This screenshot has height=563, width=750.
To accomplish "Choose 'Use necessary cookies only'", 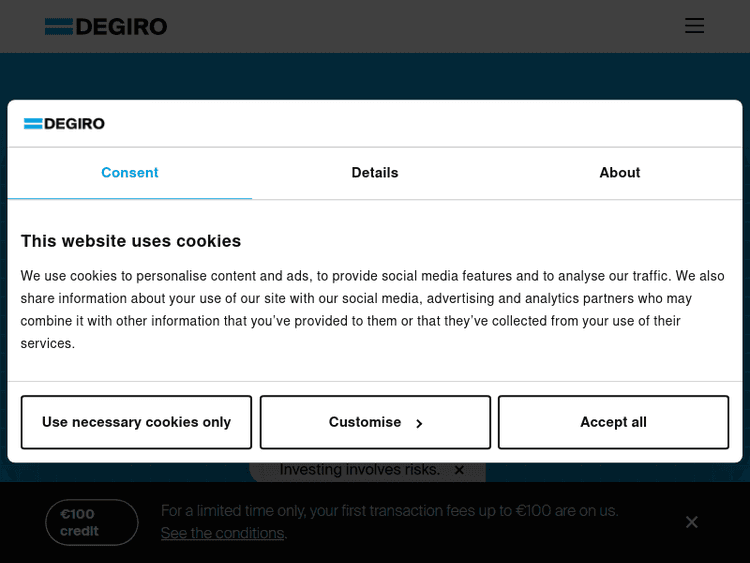I will (136, 422).
